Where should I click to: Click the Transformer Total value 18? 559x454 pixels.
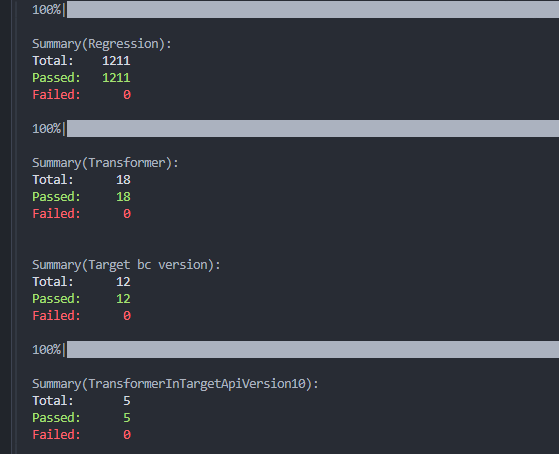coord(123,180)
